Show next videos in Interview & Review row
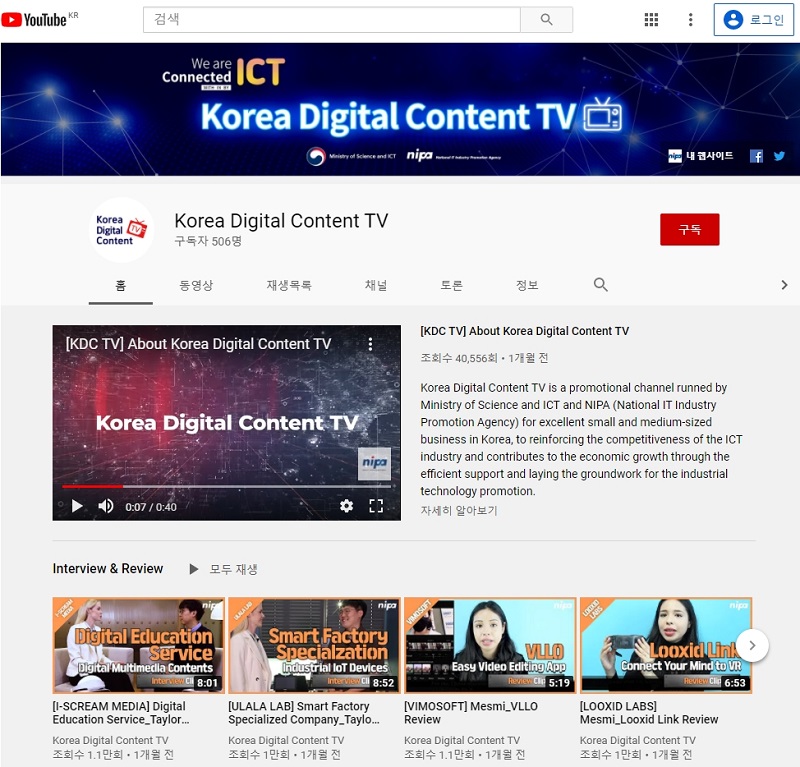Screen dimensions: 800x767 pos(752,645)
